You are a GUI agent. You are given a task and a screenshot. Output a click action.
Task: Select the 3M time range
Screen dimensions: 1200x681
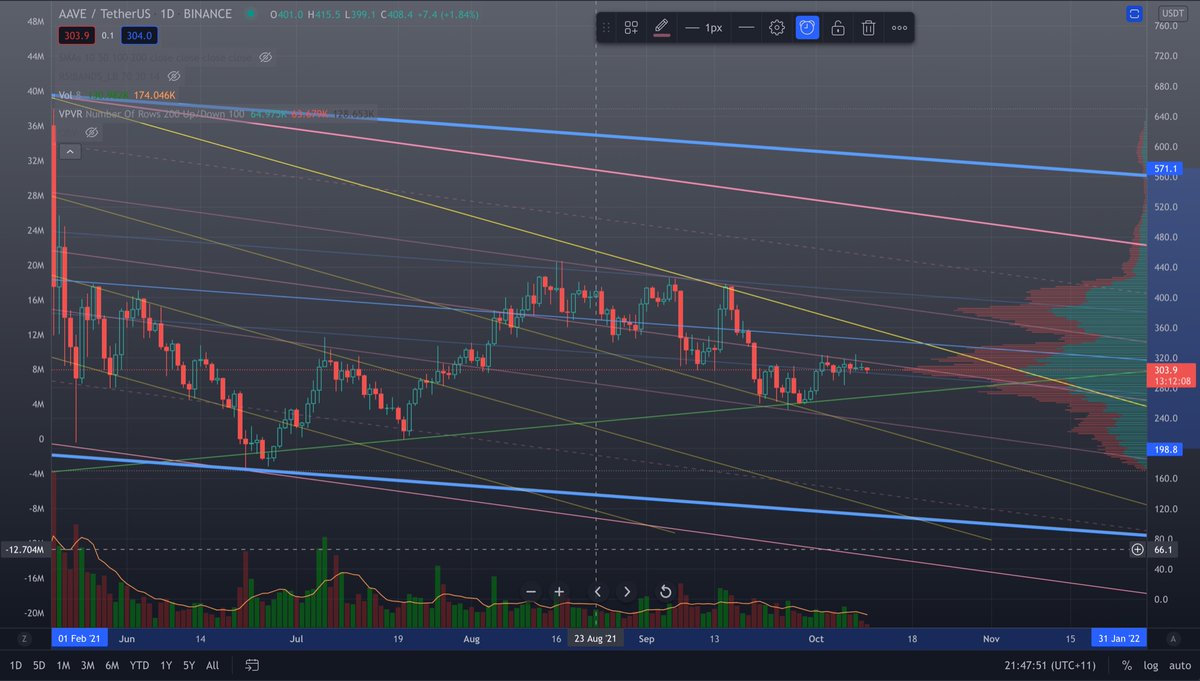[x=88, y=665]
